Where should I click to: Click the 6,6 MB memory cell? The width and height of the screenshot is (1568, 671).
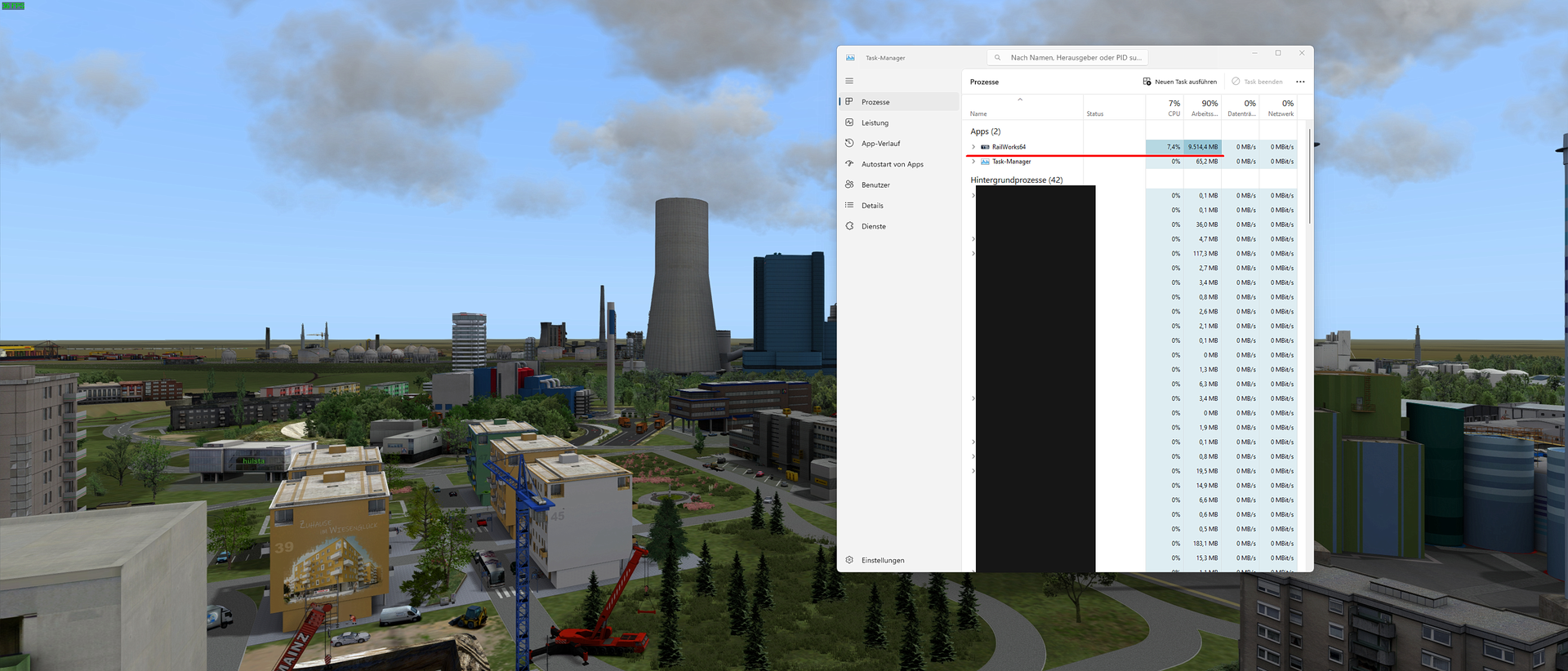pos(1203,500)
